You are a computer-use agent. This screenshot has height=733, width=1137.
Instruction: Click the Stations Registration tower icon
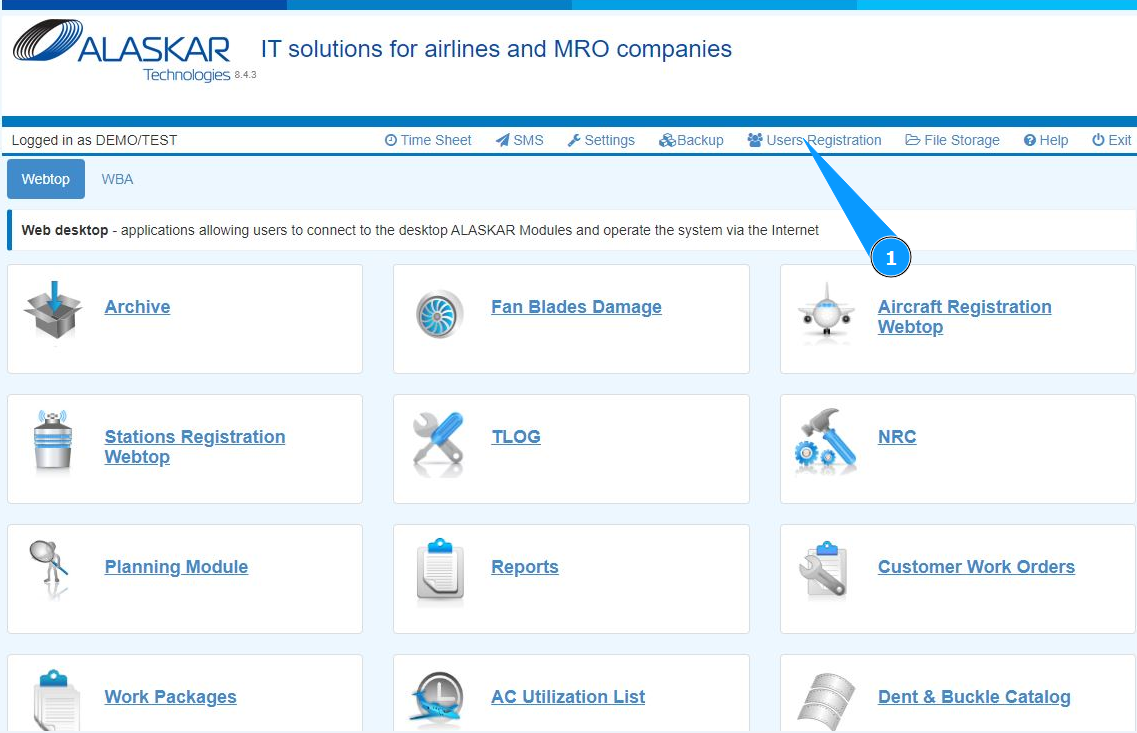pos(53,440)
